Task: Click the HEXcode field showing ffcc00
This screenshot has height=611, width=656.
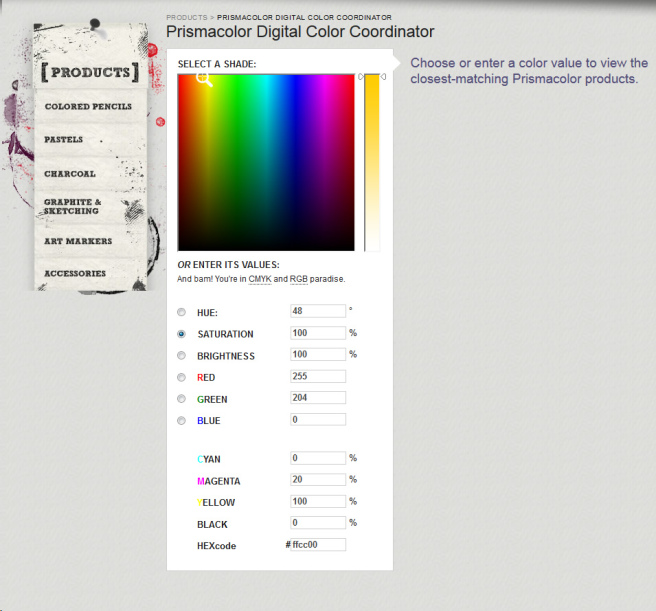Action: 318,544
